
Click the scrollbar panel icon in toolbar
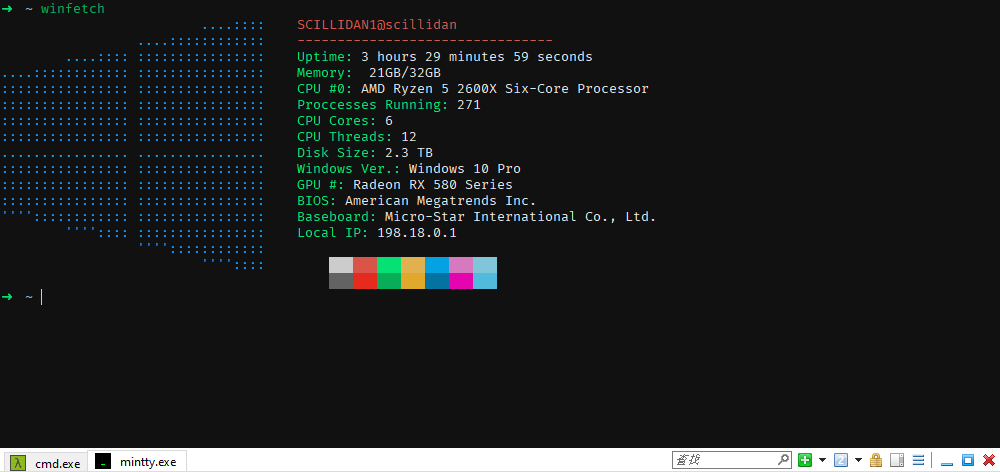click(x=897, y=460)
